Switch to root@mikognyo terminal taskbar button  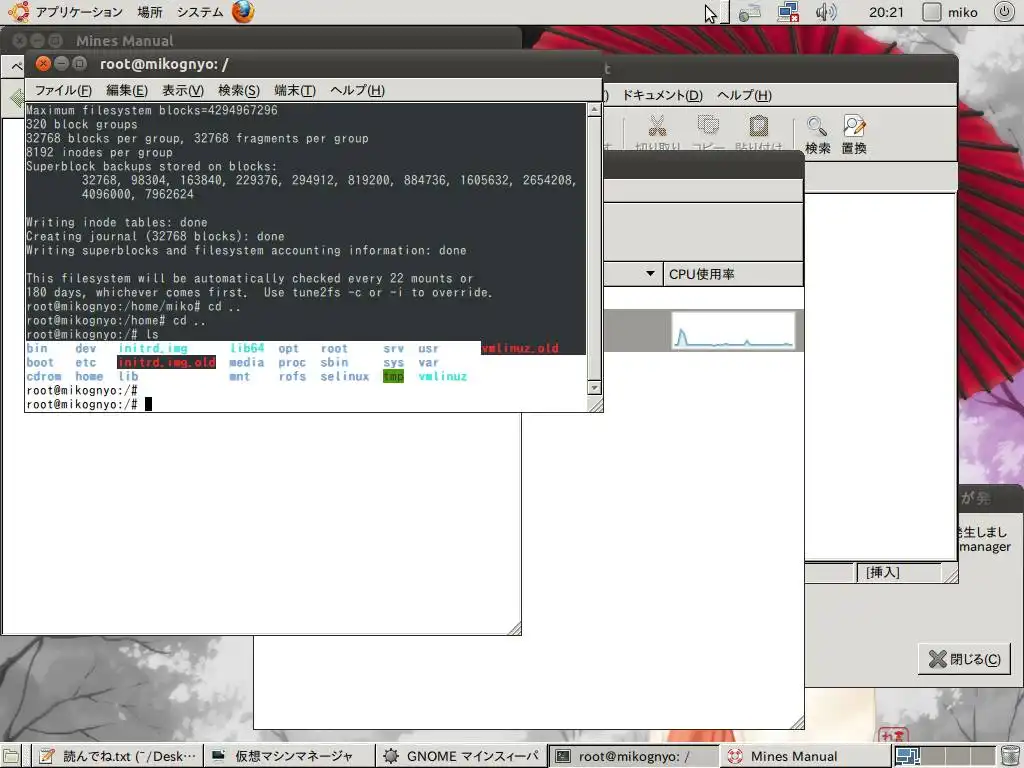[633, 756]
